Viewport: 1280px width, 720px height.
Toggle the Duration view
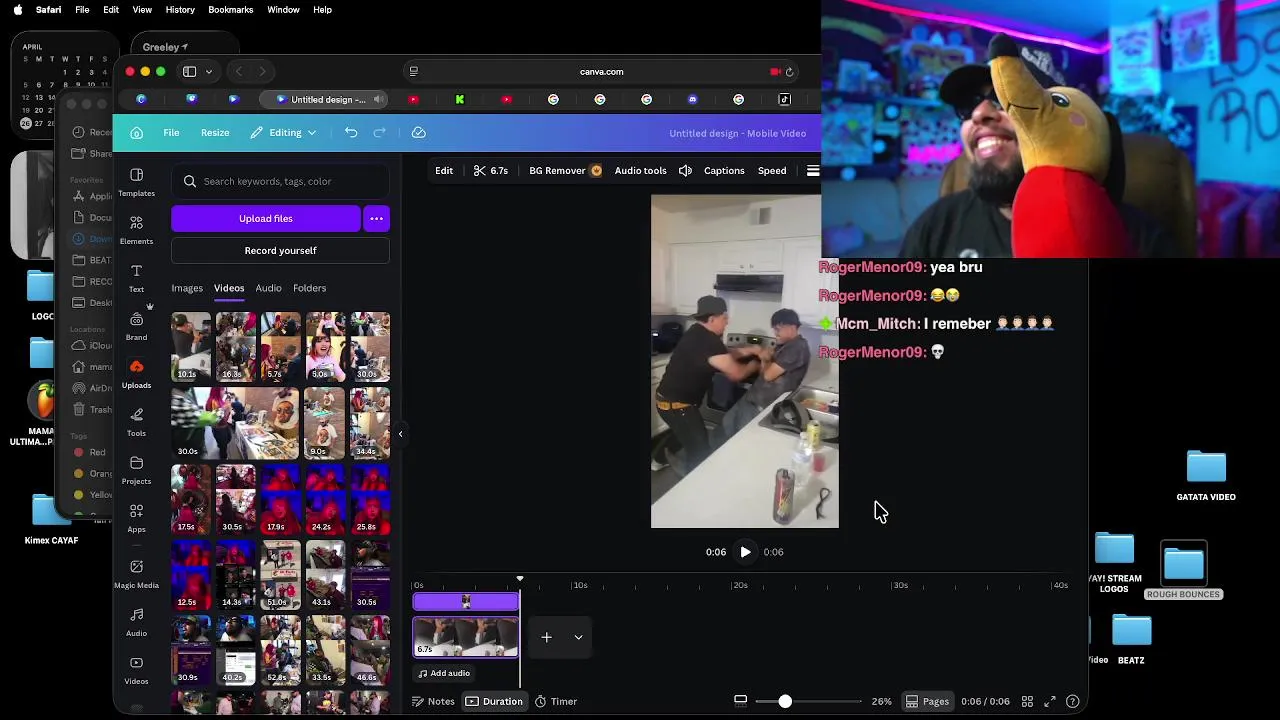(x=495, y=702)
